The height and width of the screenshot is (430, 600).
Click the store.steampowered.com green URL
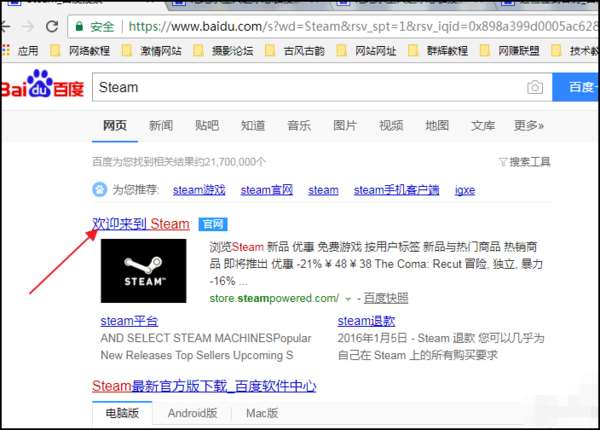pyautogui.click(x=274, y=298)
